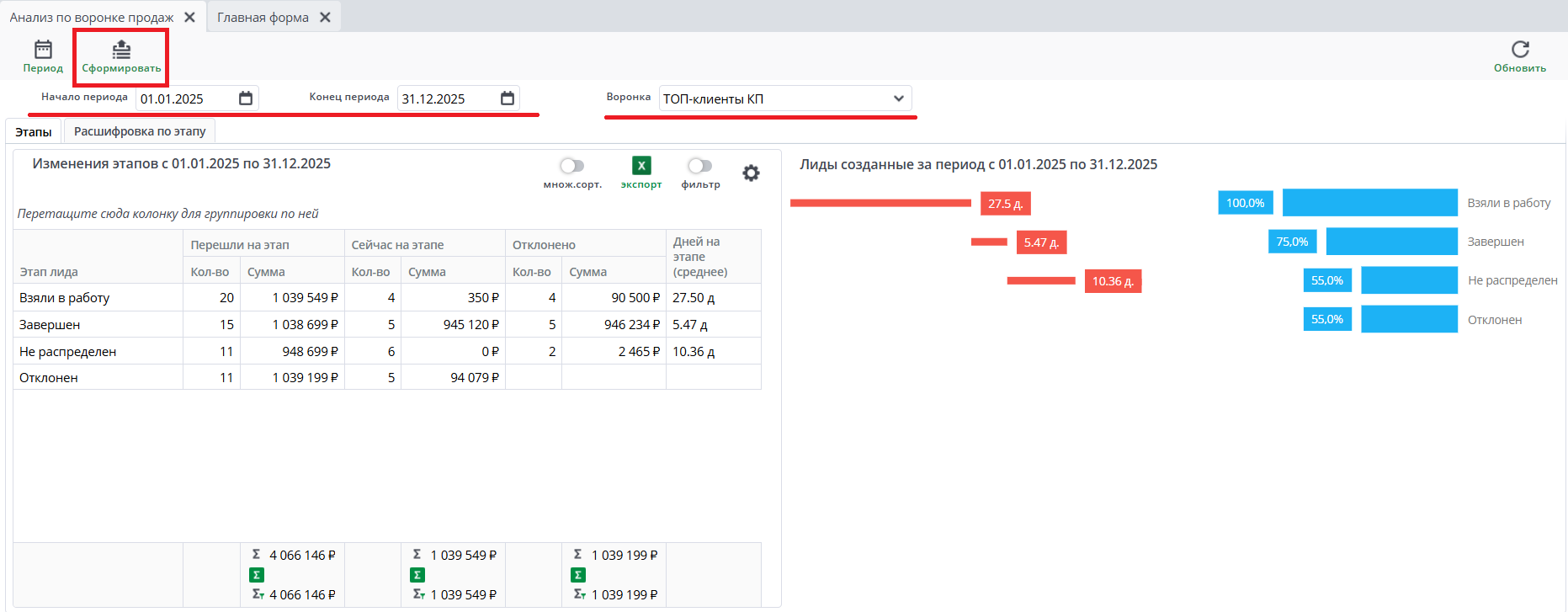Expand the Воронка dropdown list
1568x612 pixels.
[x=898, y=98]
